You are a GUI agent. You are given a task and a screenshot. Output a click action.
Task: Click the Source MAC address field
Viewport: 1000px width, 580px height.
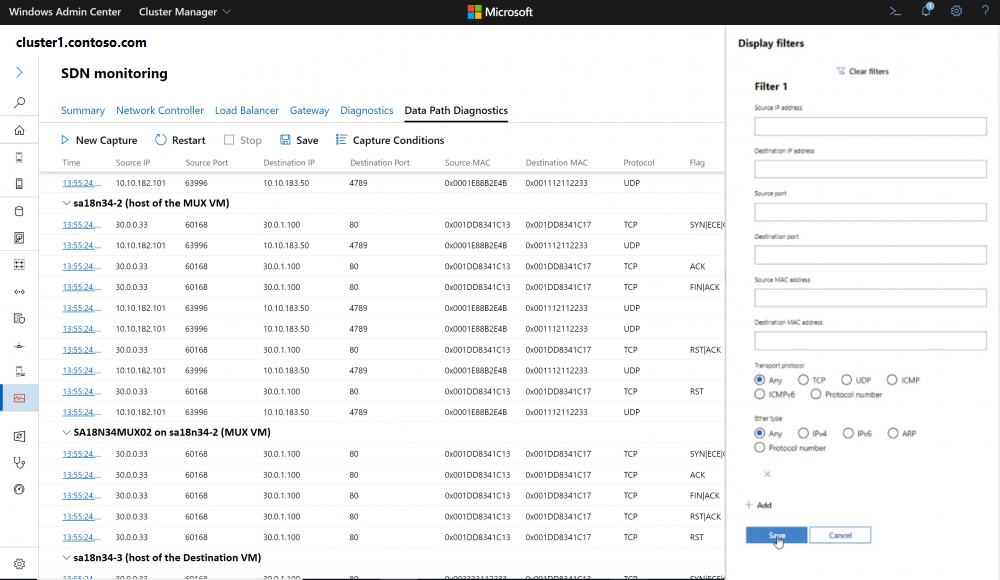coord(870,298)
